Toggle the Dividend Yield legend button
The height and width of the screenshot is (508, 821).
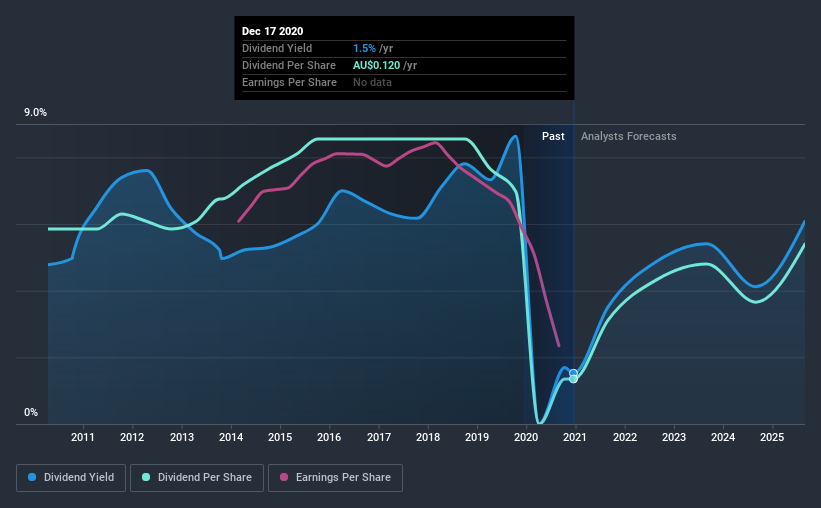pyautogui.click(x=71, y=478)
